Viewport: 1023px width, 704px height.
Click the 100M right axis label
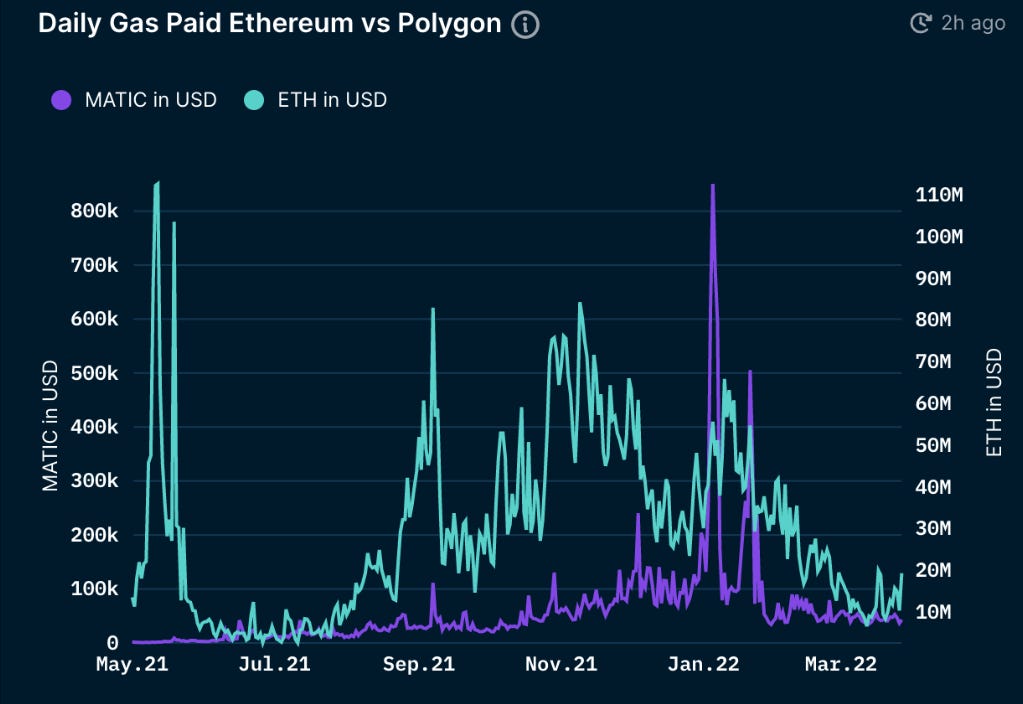(x=939, y=236)
